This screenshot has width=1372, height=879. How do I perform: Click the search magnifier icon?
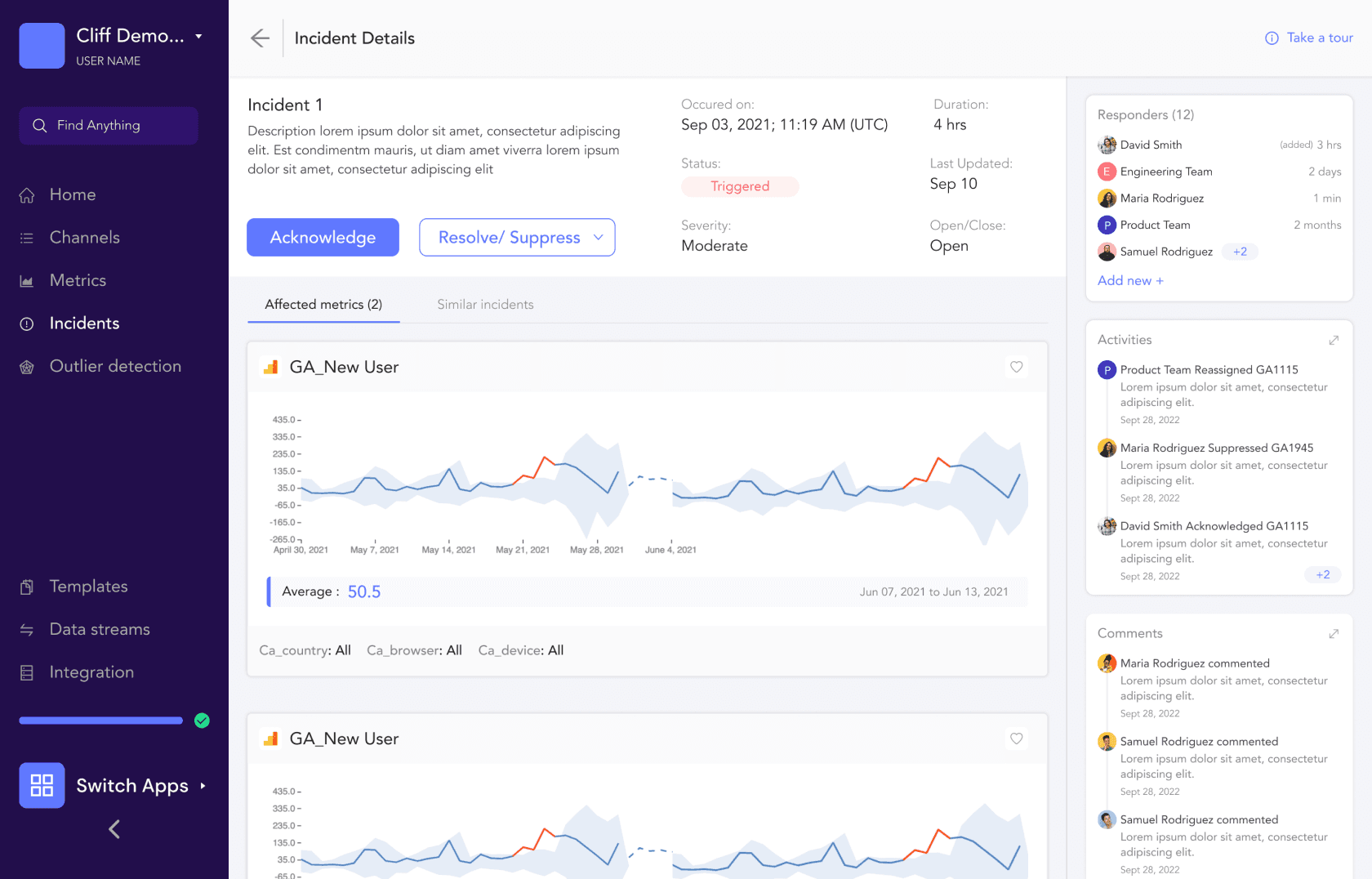[39, 126]
